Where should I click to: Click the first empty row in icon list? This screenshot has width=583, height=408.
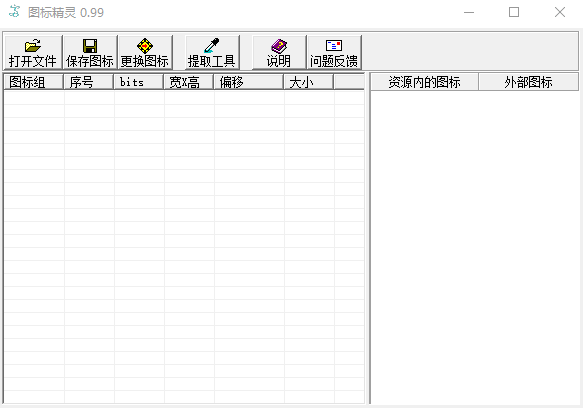pyautogui.click(x=184, y=98)
